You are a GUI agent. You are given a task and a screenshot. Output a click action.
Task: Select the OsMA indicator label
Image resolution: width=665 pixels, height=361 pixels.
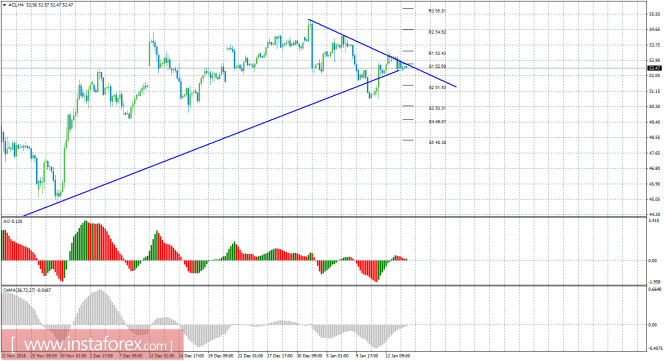coord(27,290)
